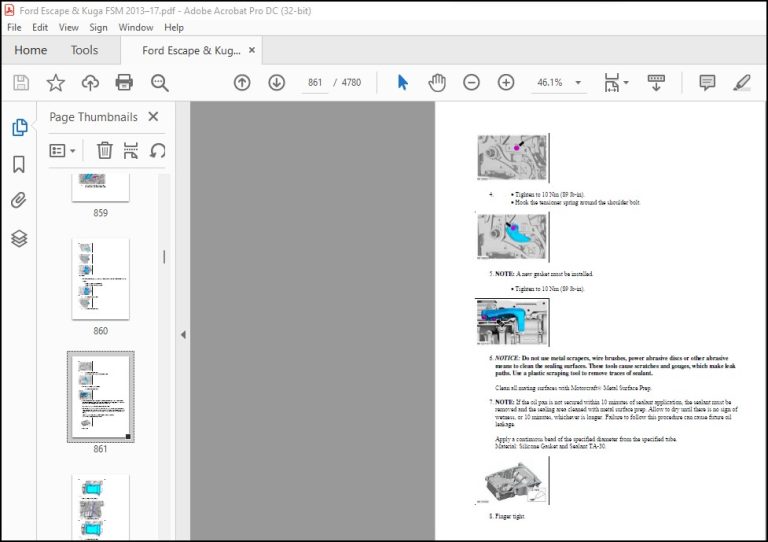Zoom out with the minus icon
The image size is (768, 542).
coord(472,82)
